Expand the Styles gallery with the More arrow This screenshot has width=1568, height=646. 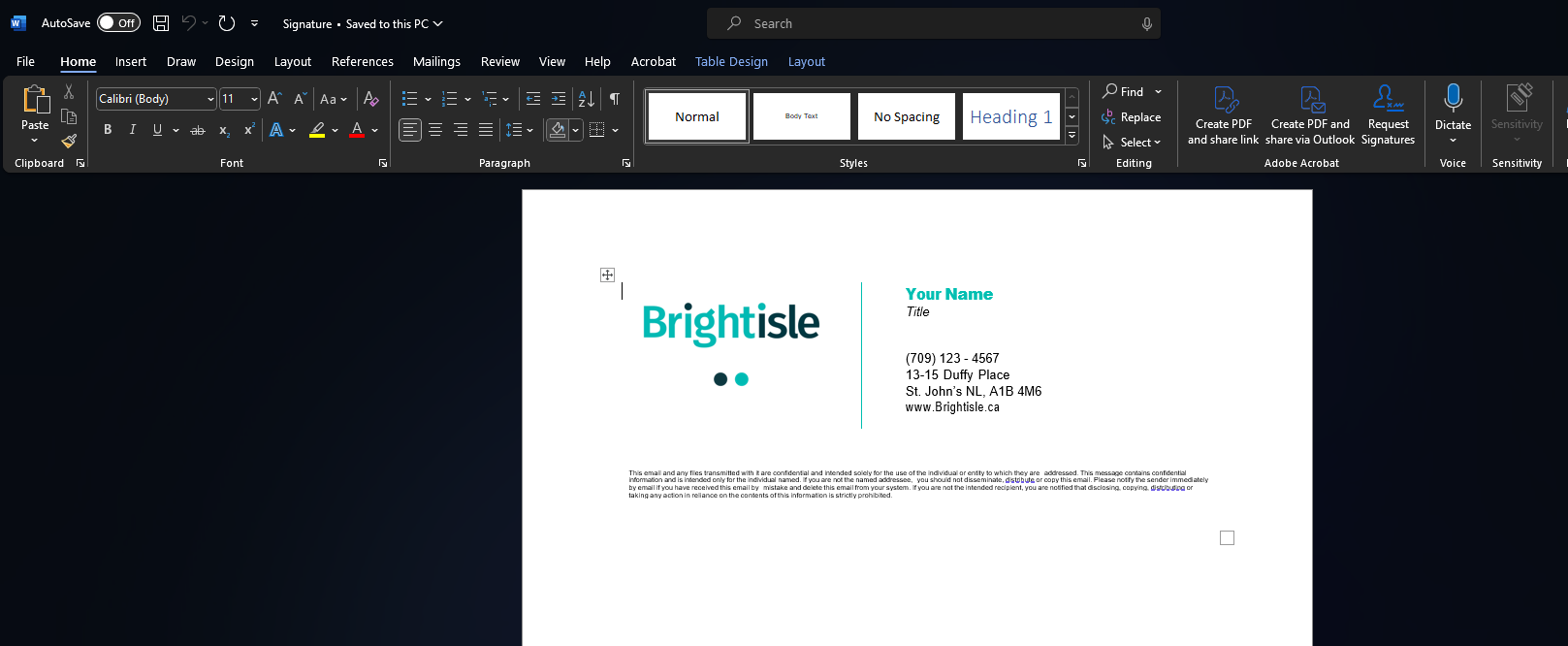point(1072,137)
